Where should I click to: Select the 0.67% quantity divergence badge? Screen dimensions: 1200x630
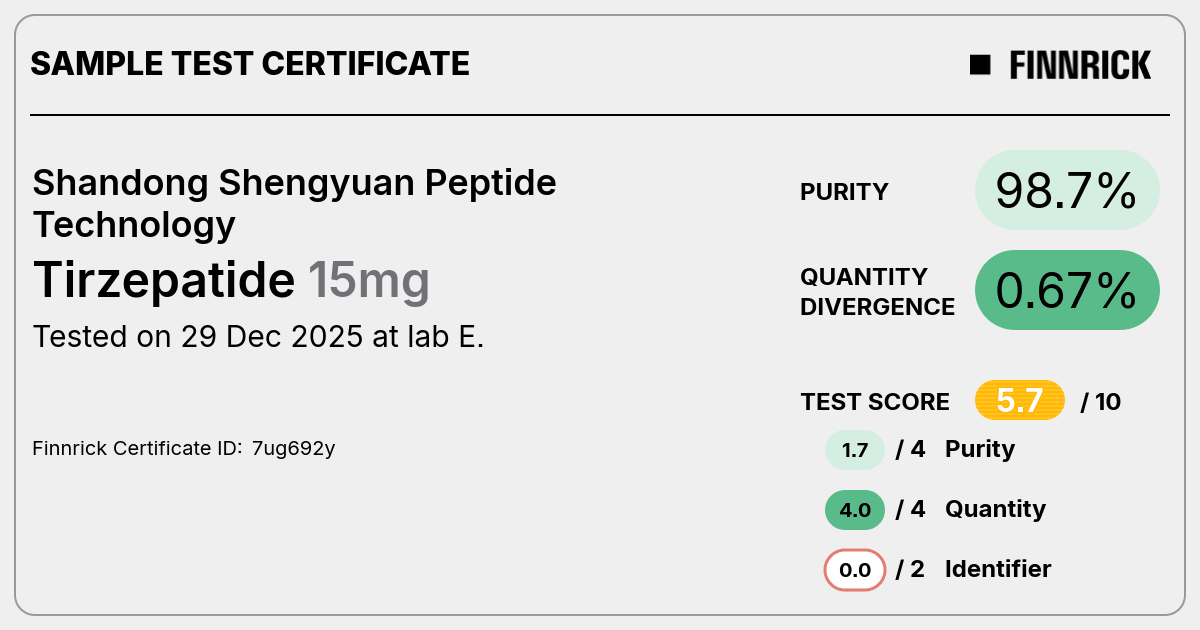(x=1067, y=290)
